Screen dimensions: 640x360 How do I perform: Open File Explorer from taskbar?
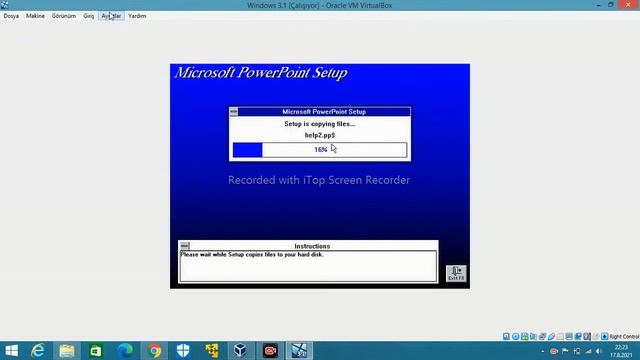click(67, 351)
